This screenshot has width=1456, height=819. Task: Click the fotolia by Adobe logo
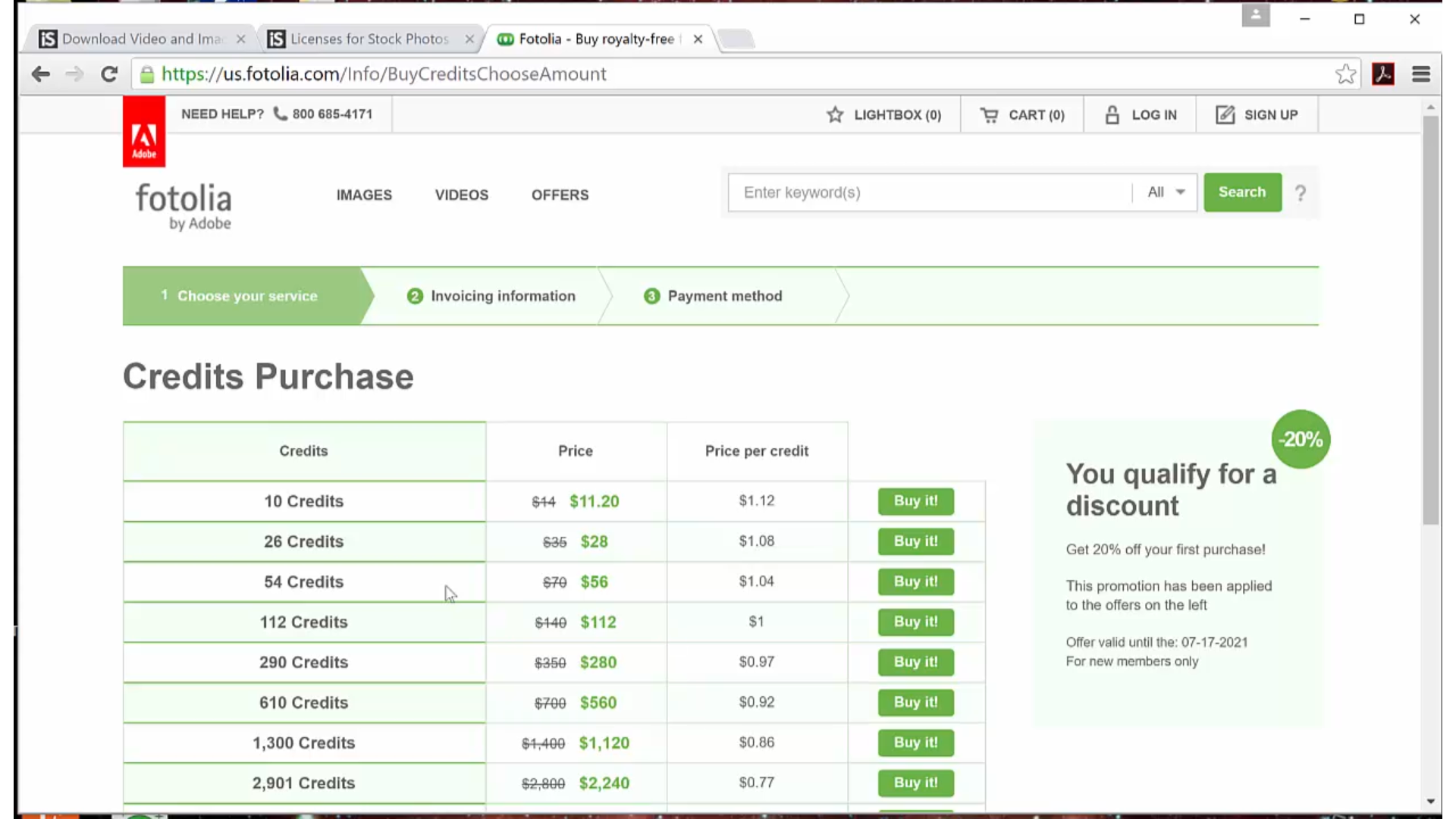184,206
